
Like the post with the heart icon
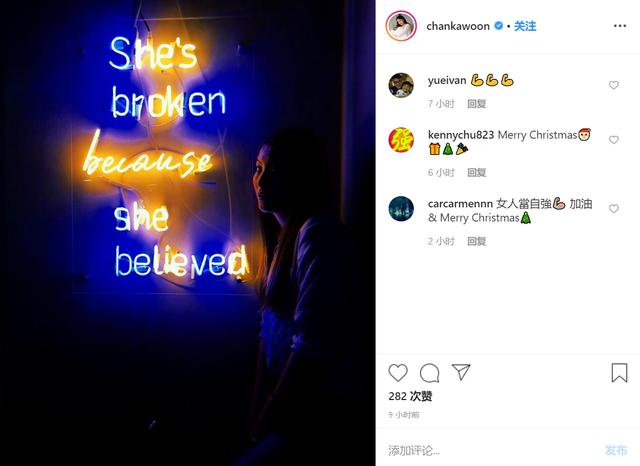click(x=398, y=373)
